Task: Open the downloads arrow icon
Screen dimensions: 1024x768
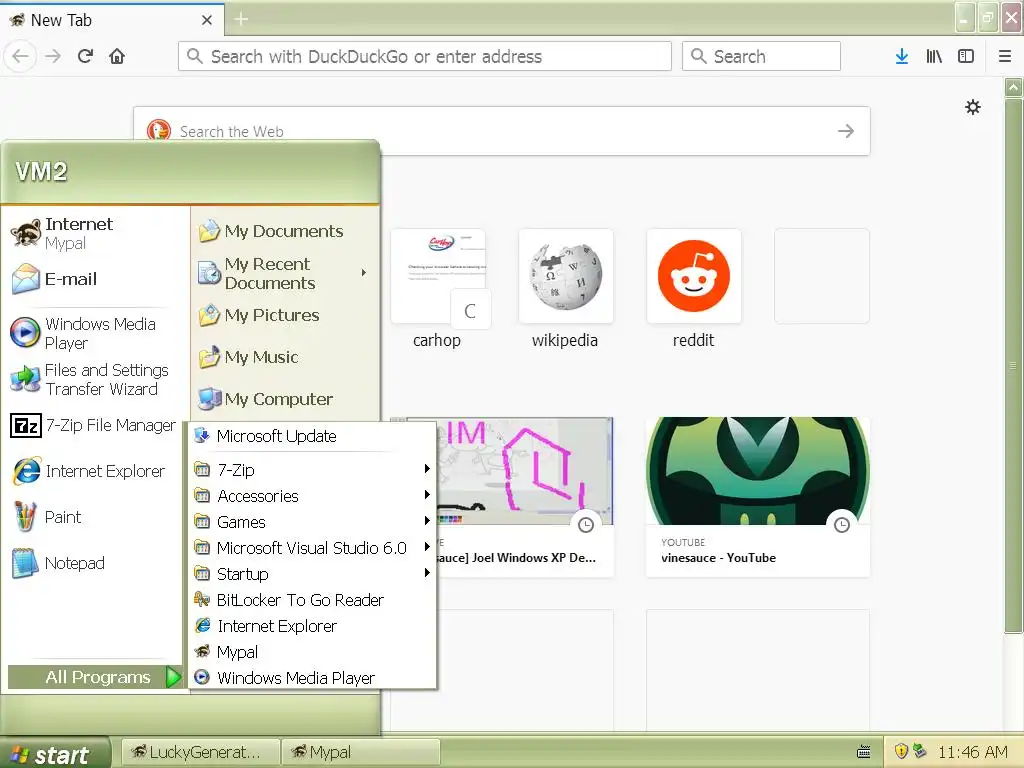Action: (x=902, y=56)
